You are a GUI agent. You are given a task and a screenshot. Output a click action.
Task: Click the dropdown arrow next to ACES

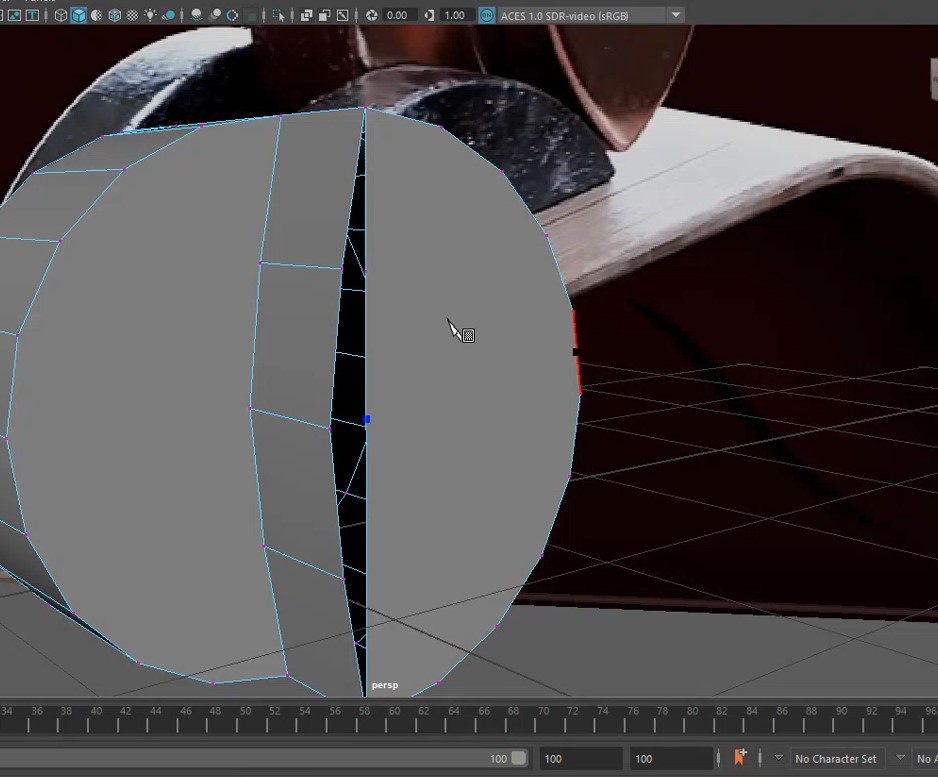(676, 15)
